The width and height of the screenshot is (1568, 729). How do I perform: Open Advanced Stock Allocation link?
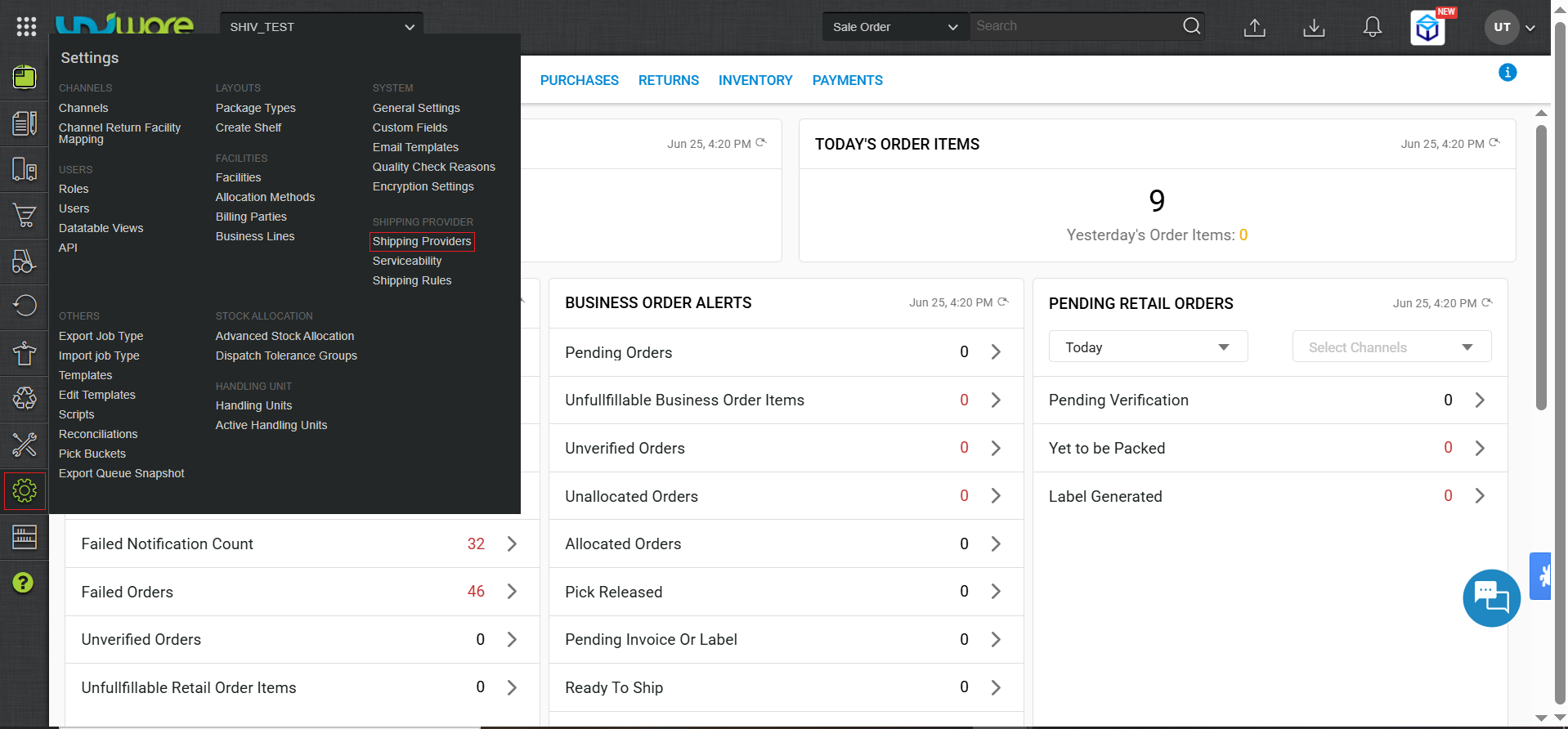pos(284,336)
